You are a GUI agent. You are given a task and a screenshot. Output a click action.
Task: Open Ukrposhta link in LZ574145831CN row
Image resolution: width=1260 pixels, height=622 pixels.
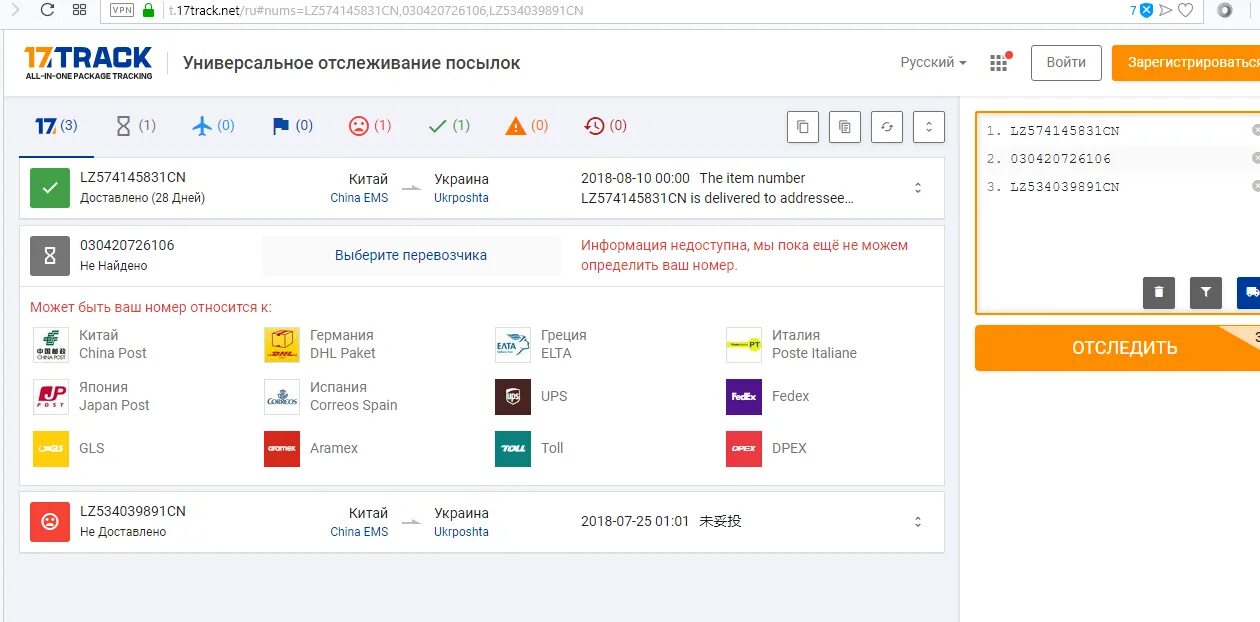tap(461, 198)
